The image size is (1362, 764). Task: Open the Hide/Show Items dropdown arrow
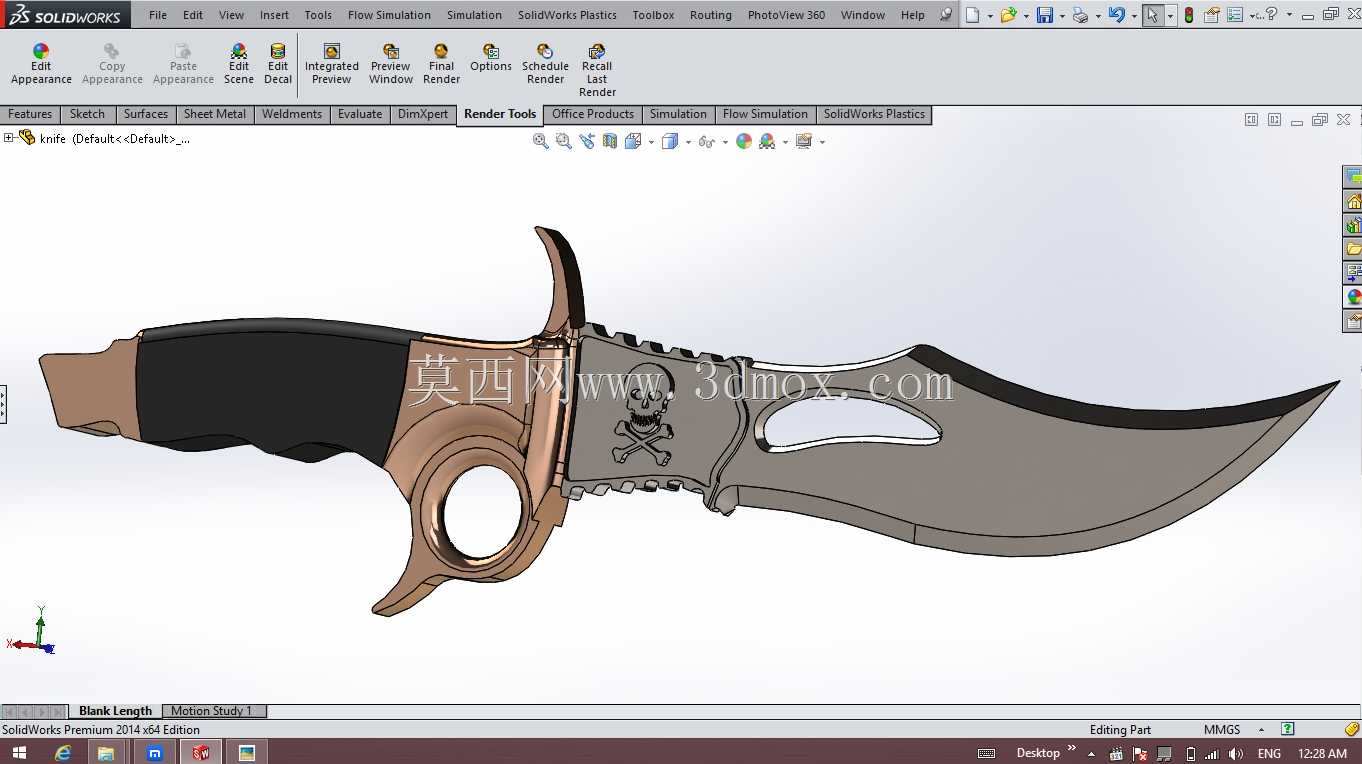(x=725, y=142)
